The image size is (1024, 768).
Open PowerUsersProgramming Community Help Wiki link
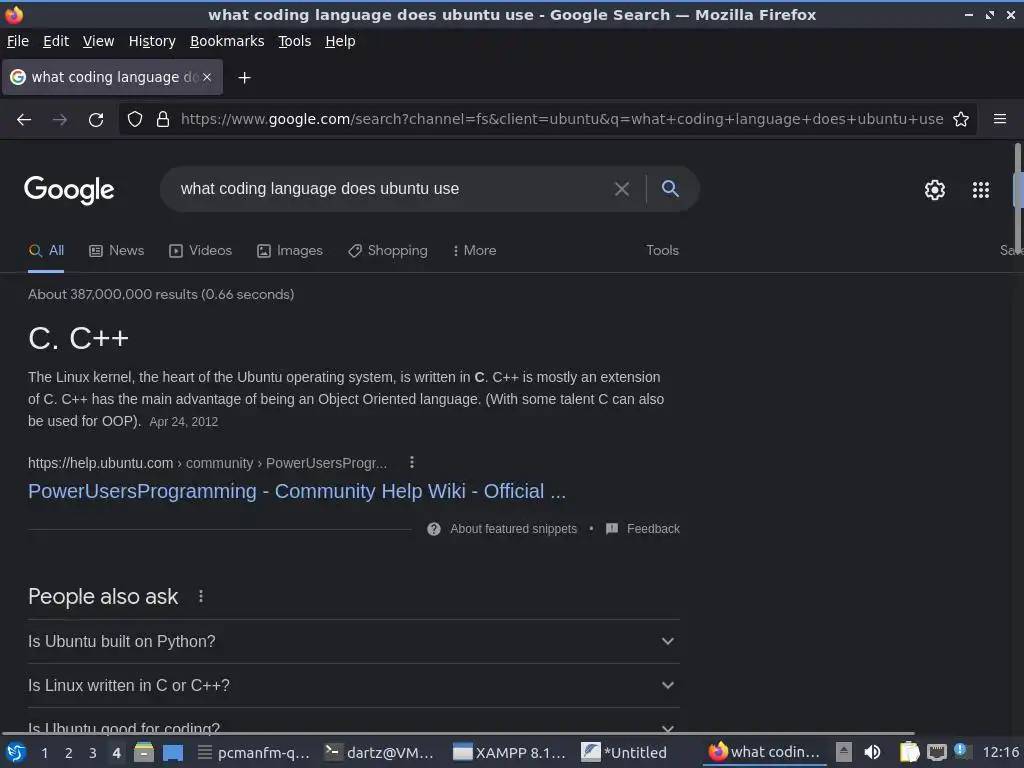pyautogui.click(x=297, y=491)
